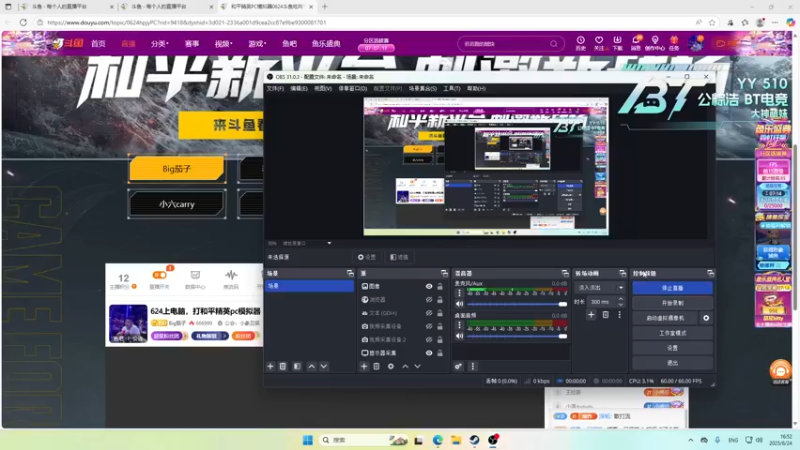Toggle lock on 图像 source

[x=440, y=287]
